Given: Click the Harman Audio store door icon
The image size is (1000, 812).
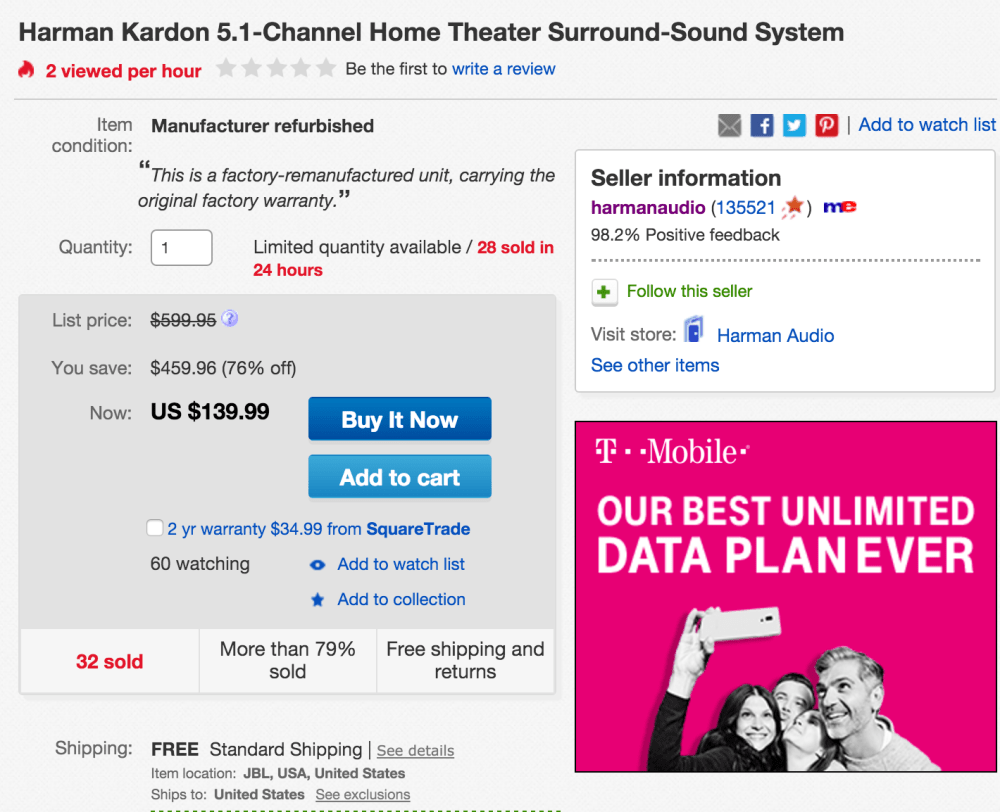Looking at the screenshot, I should [694, 332].
